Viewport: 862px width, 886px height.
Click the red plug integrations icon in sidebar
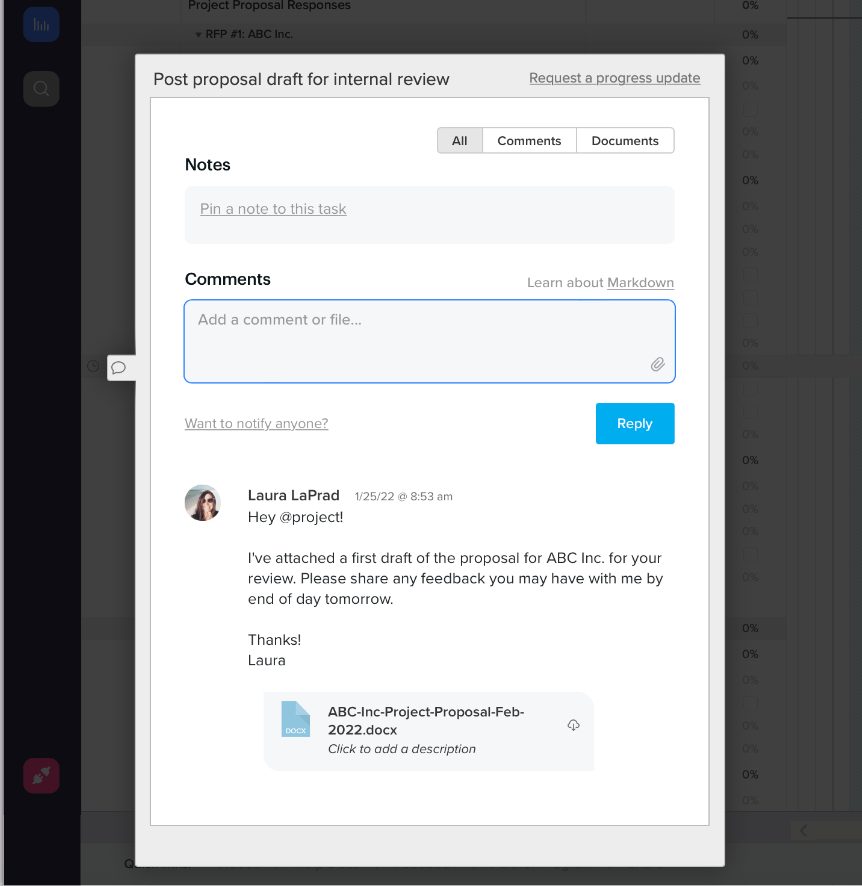41,775
